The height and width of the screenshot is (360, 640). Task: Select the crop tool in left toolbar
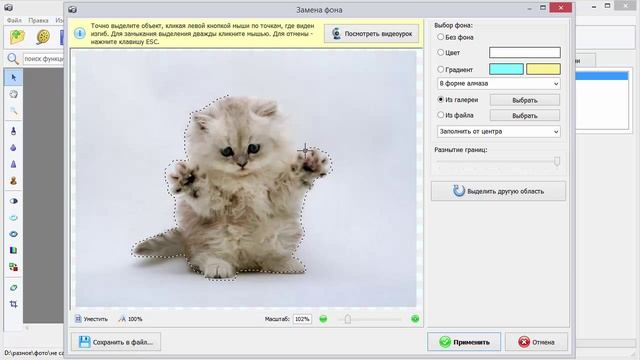13,304
